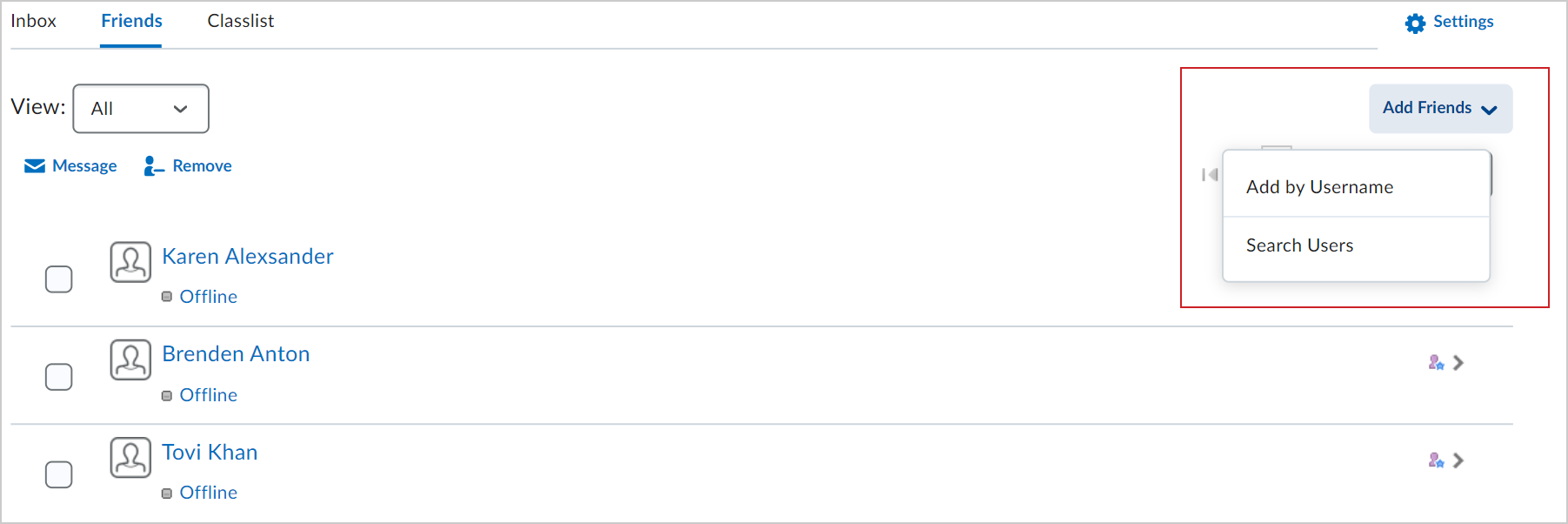Tick the checkbox next to Brenden Anton
The height and width of the screenshot is (524, 1568).
(59, 377)
